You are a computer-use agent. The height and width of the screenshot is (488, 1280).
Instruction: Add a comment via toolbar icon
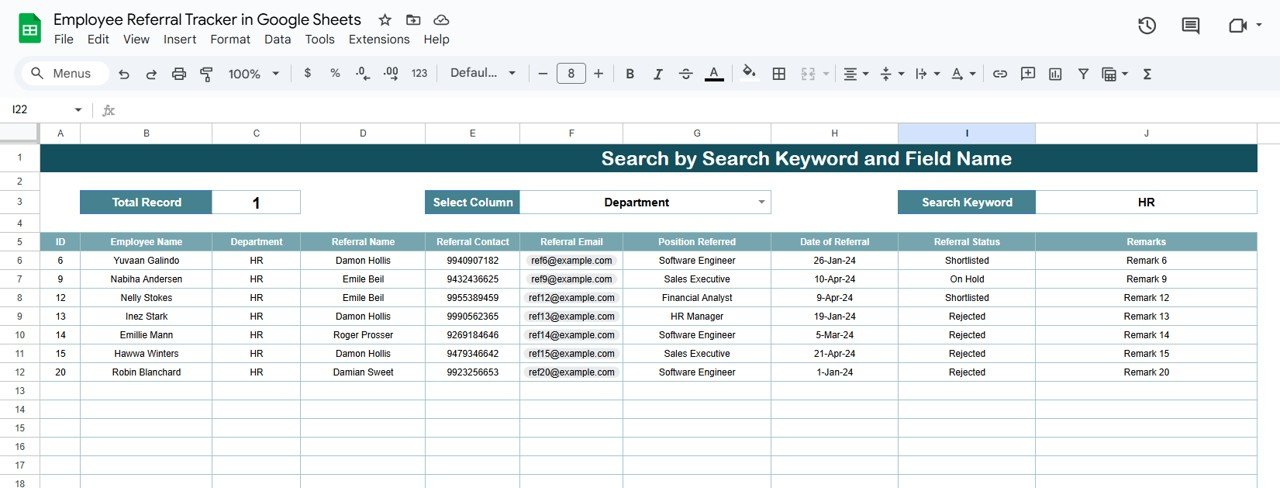tap(1027, 74)
